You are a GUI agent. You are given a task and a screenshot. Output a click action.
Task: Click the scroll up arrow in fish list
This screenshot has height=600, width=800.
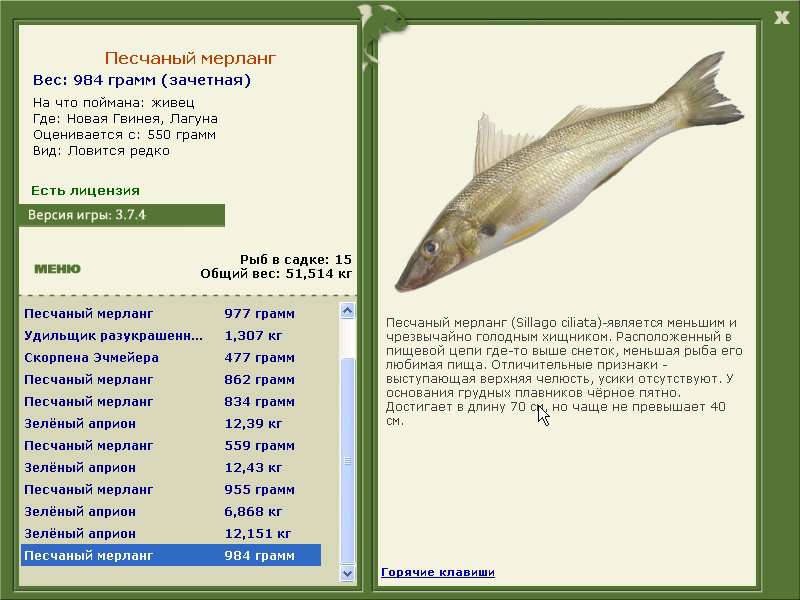click(347, 311)
